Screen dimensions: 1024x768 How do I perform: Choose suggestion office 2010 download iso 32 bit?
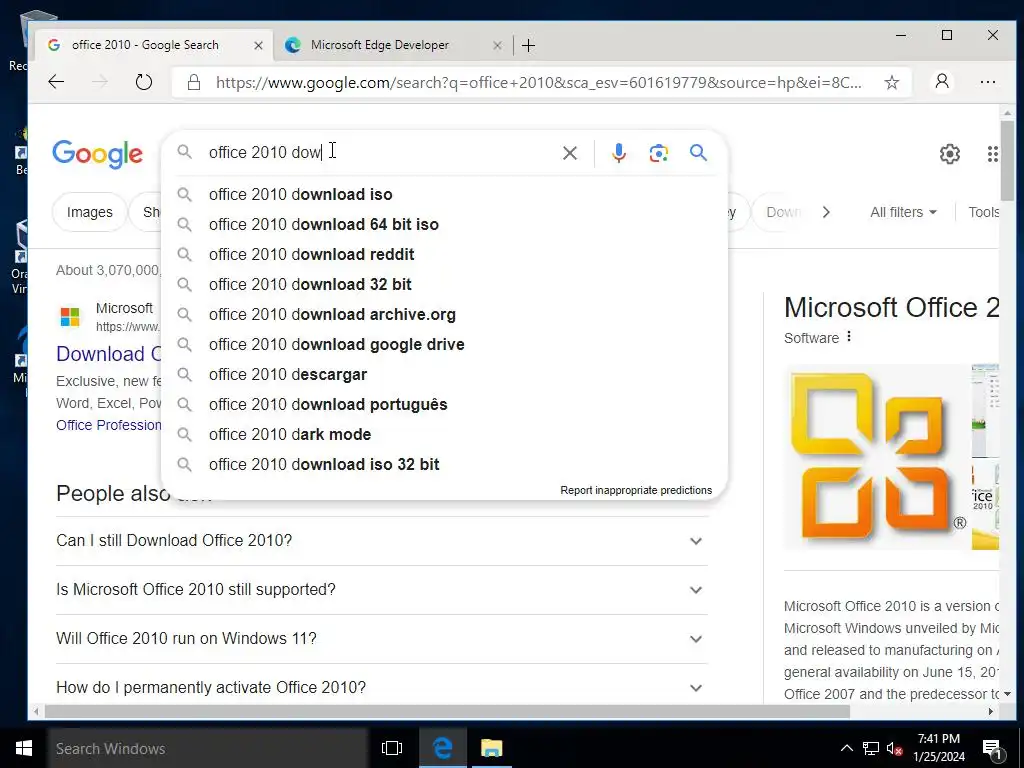tap(444, 465)
